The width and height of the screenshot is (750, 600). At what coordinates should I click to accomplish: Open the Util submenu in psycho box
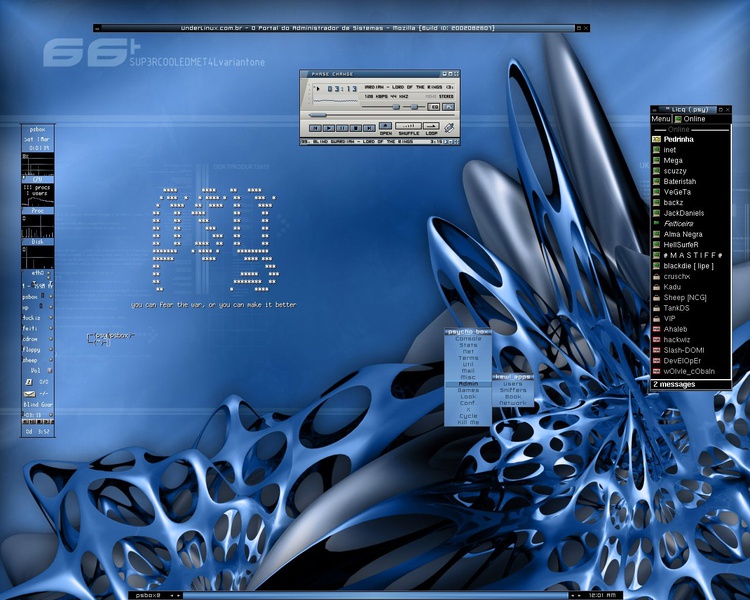[468, 364]
